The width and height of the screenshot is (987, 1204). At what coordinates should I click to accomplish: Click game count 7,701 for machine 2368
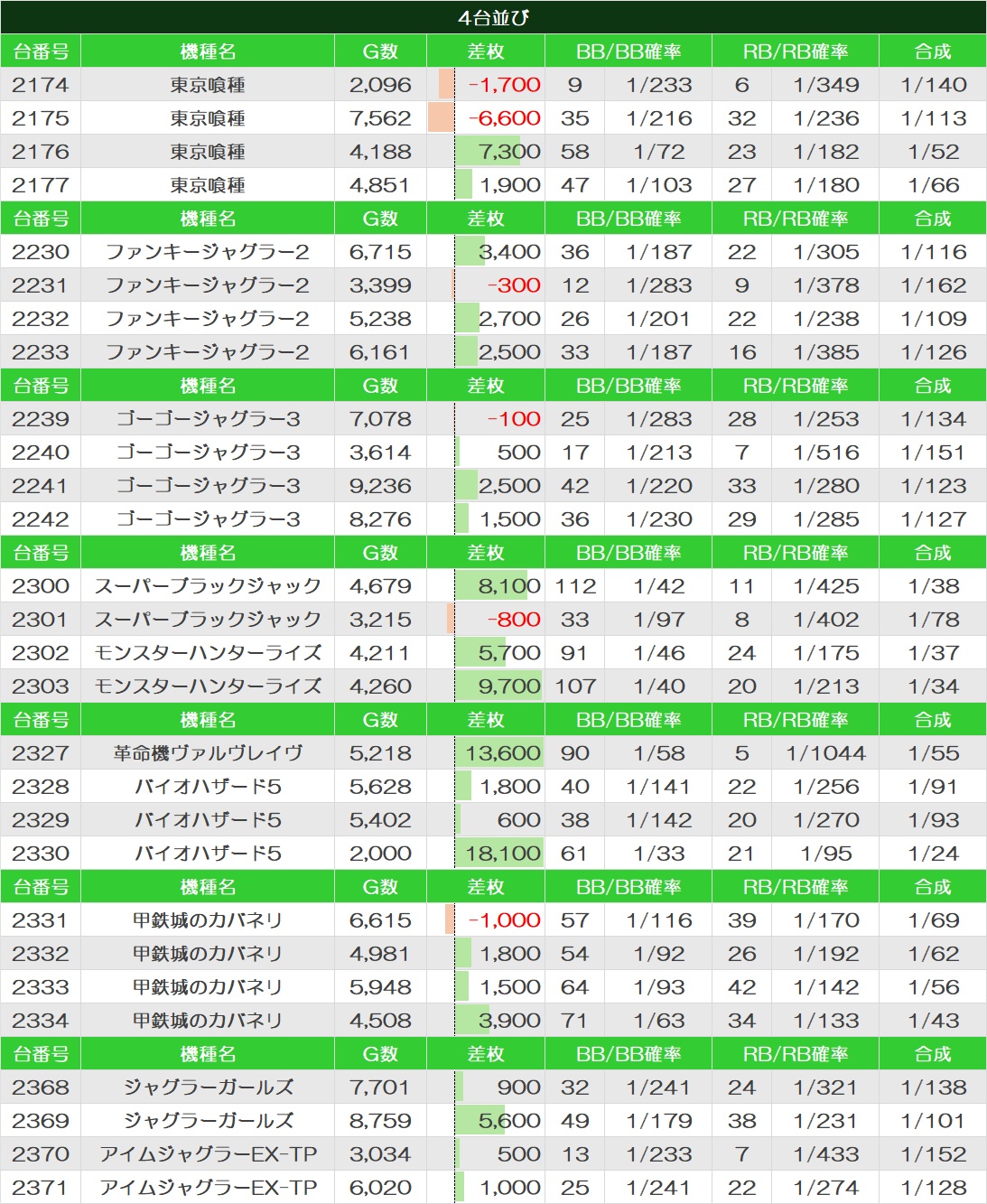[x=380, y=1087]
